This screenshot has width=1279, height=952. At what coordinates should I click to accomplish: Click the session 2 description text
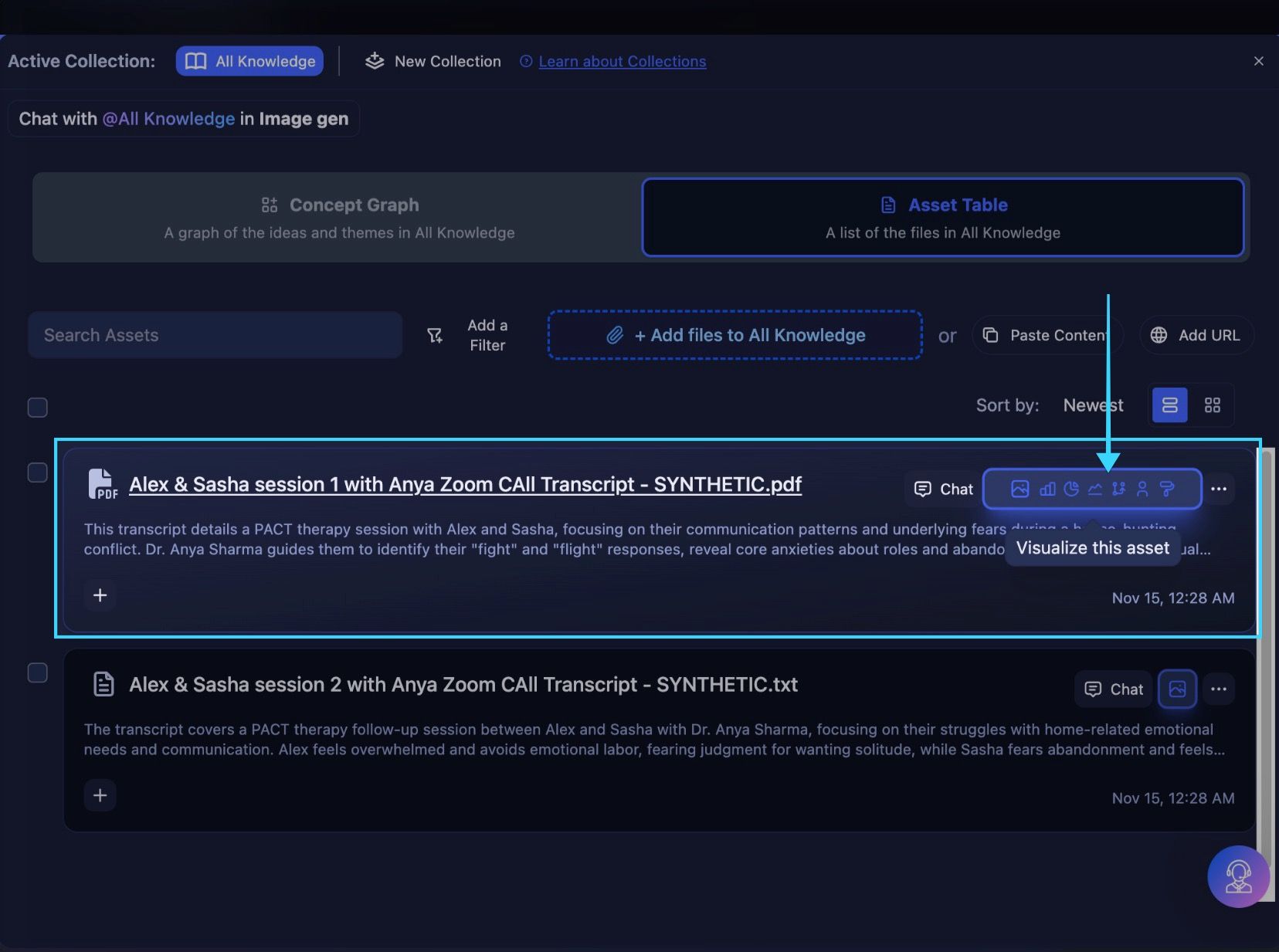pyautogui.click(x=654, y=739)
